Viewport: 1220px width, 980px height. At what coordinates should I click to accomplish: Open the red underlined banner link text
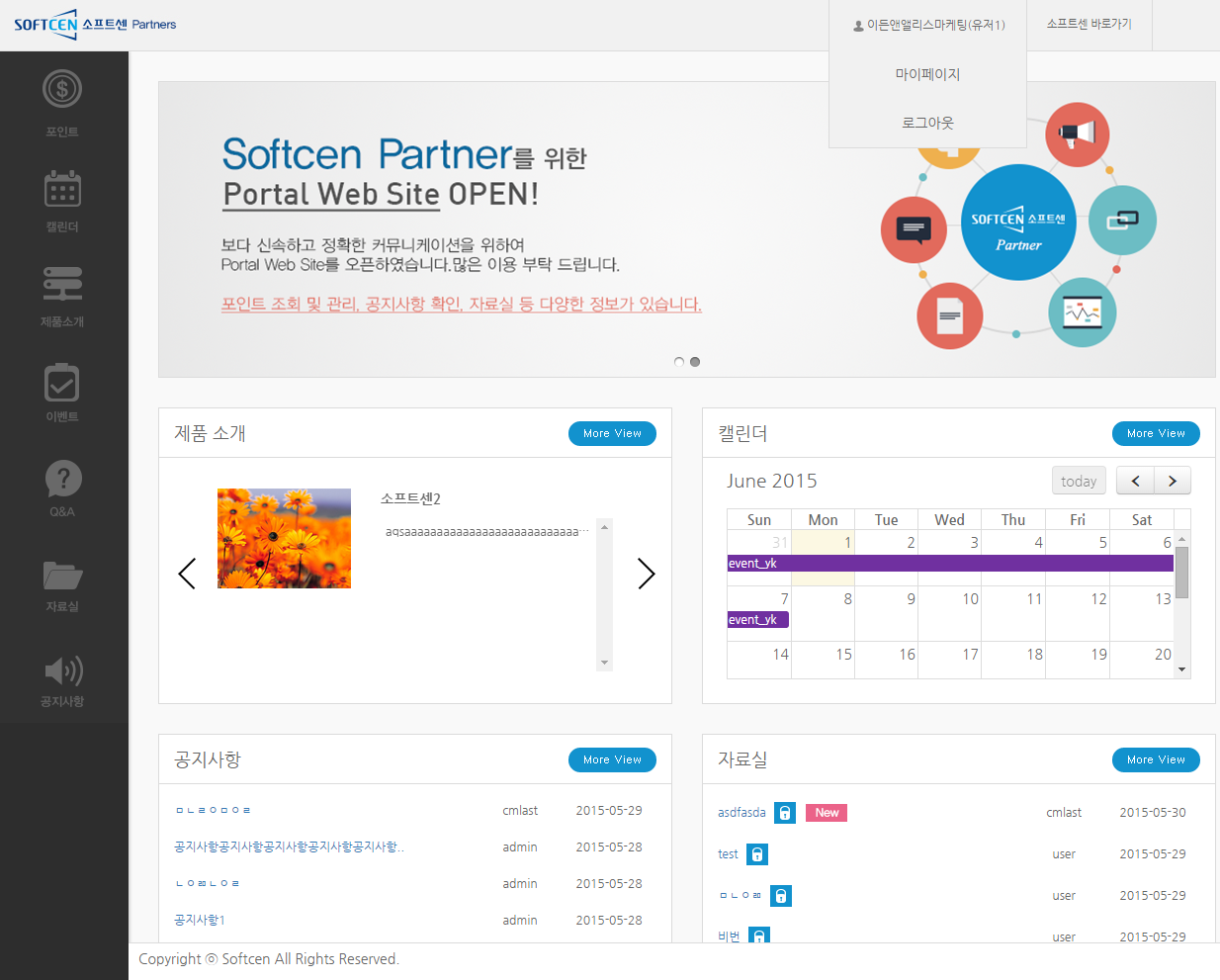(x=462, y=305)
